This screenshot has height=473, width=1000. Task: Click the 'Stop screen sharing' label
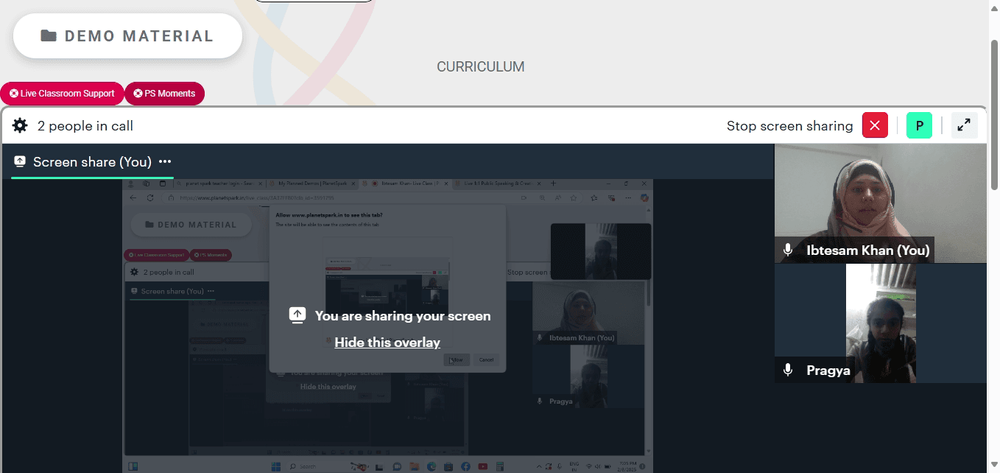[x=790, y=126]
